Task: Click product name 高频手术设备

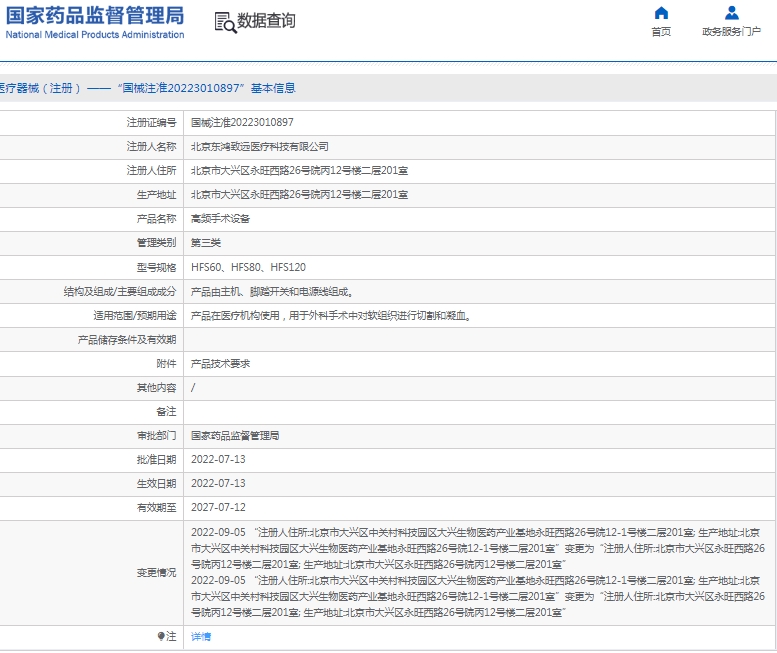Action: point(221,219)
